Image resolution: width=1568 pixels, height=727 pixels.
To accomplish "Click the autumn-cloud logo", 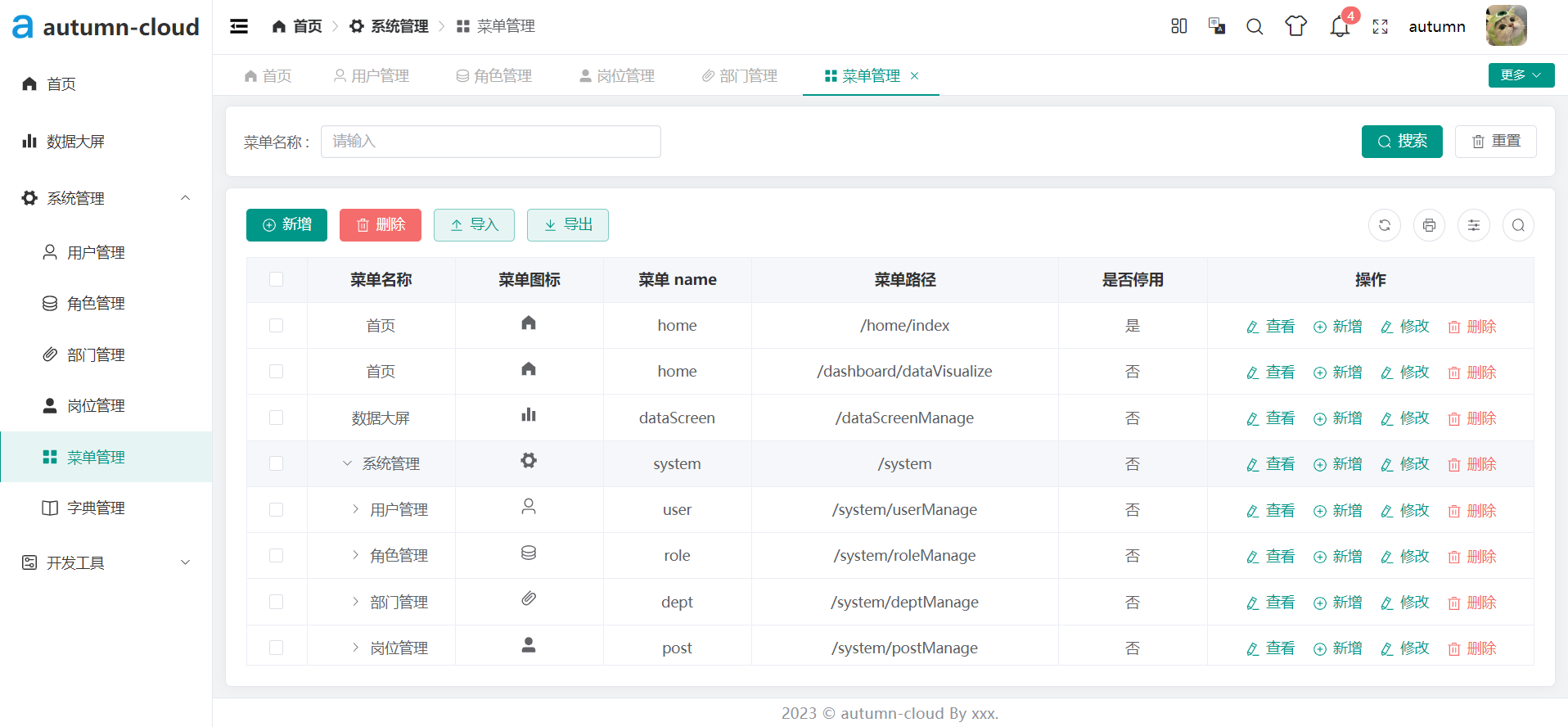I will 106,27.
